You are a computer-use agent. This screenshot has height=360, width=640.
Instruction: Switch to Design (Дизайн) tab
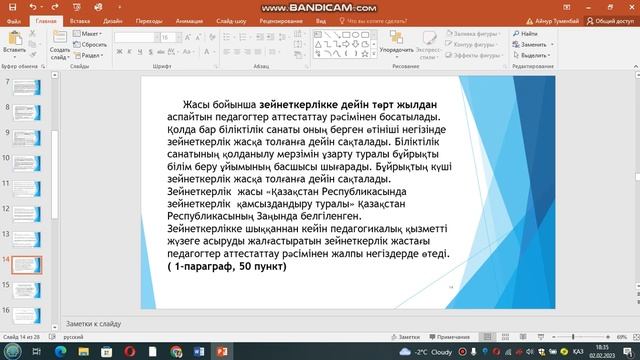(x=113, y=21)
